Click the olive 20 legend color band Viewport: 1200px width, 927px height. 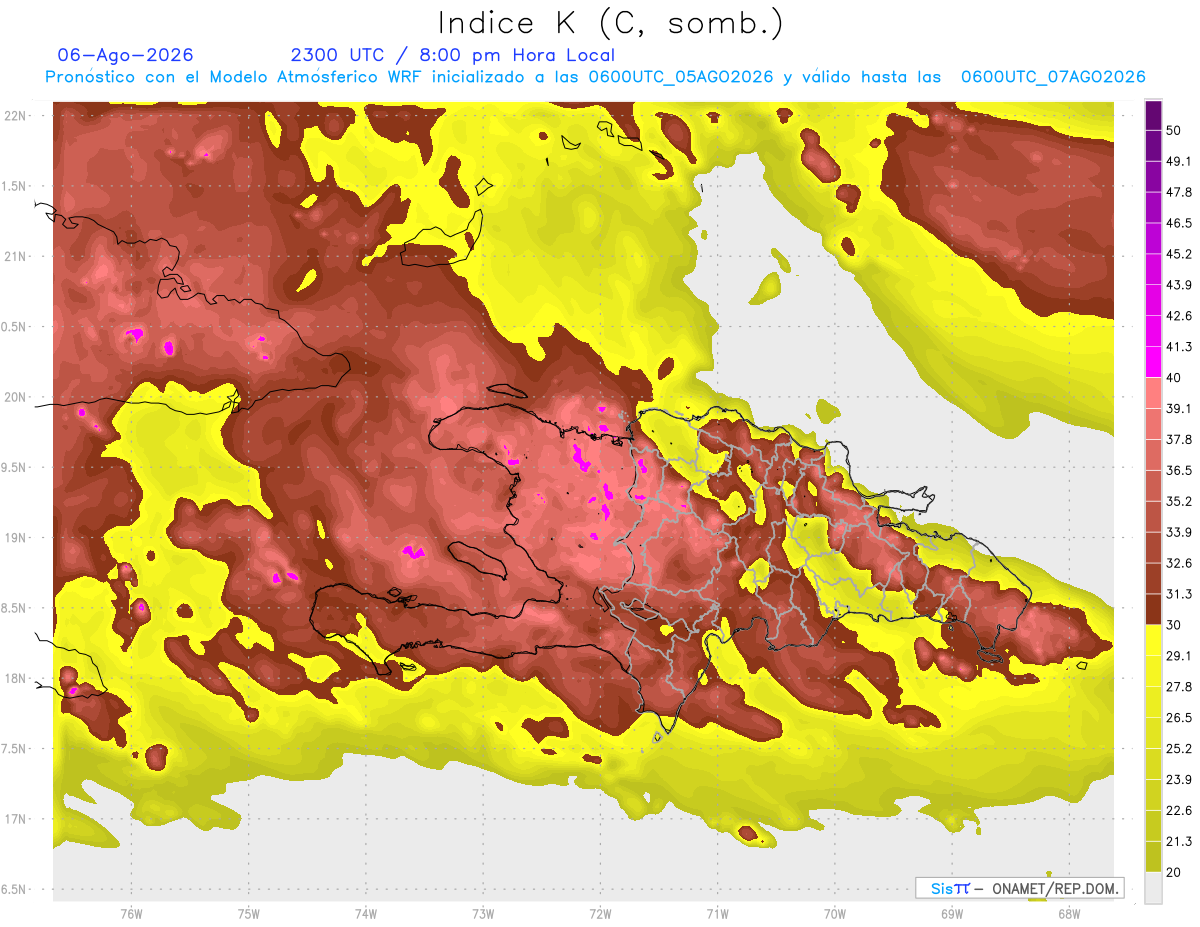click(1153, 857)
